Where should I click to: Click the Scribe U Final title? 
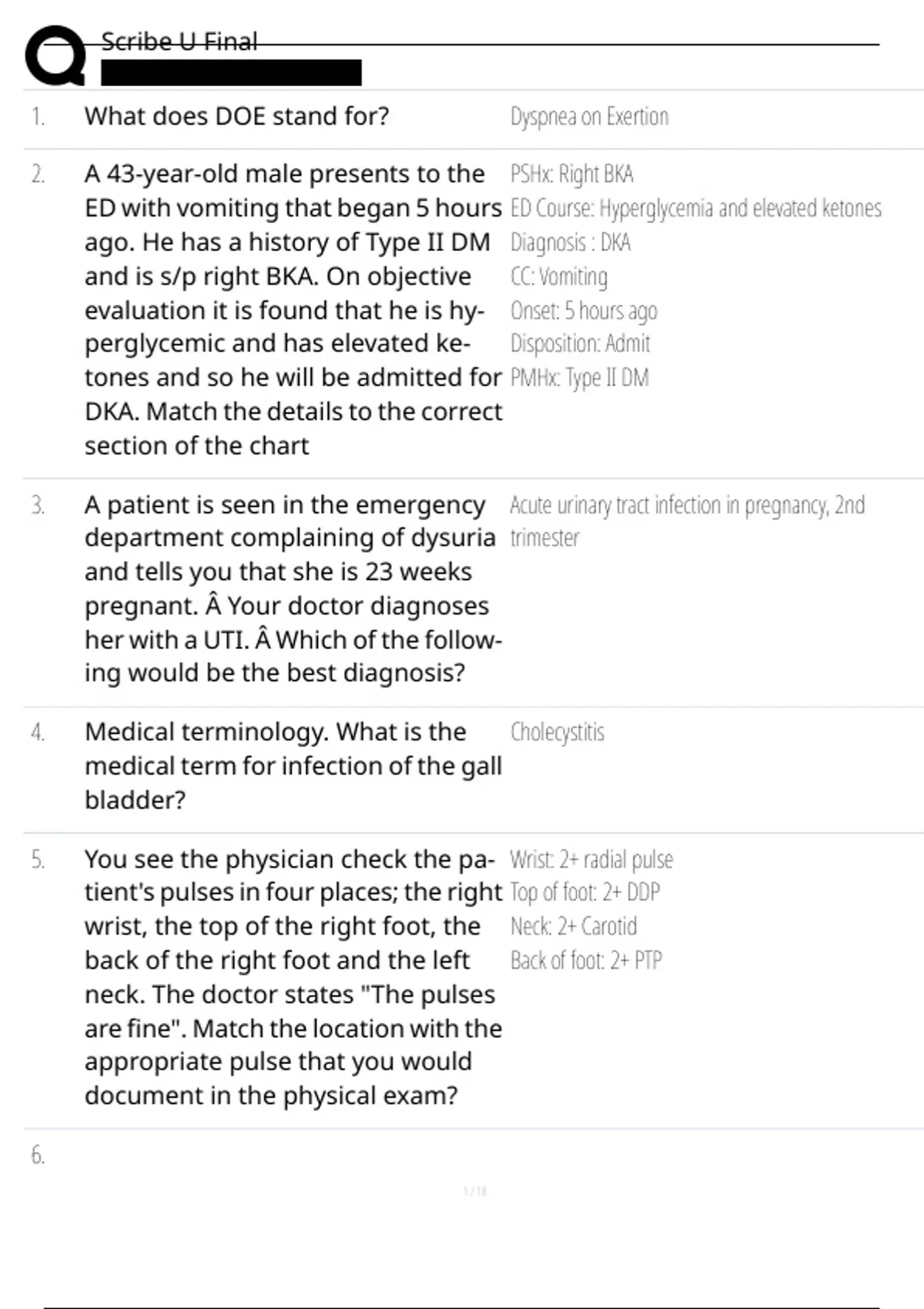179,42
